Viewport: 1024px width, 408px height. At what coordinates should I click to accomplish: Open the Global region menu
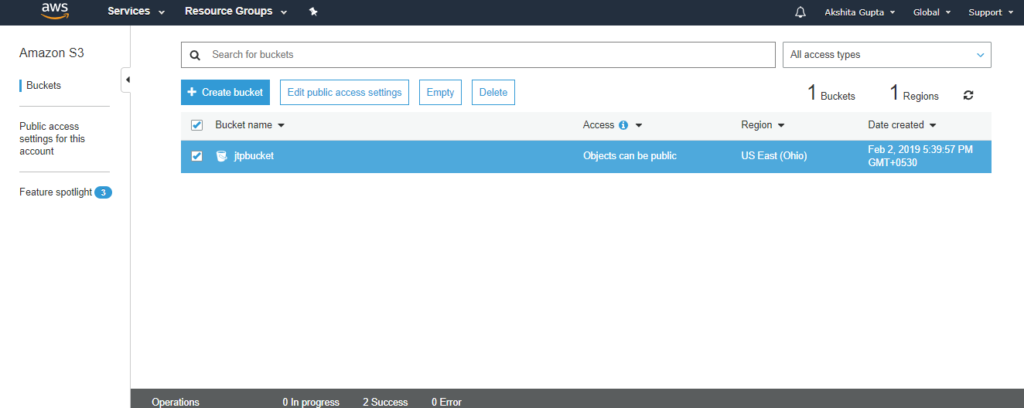(x=931, y=12)
